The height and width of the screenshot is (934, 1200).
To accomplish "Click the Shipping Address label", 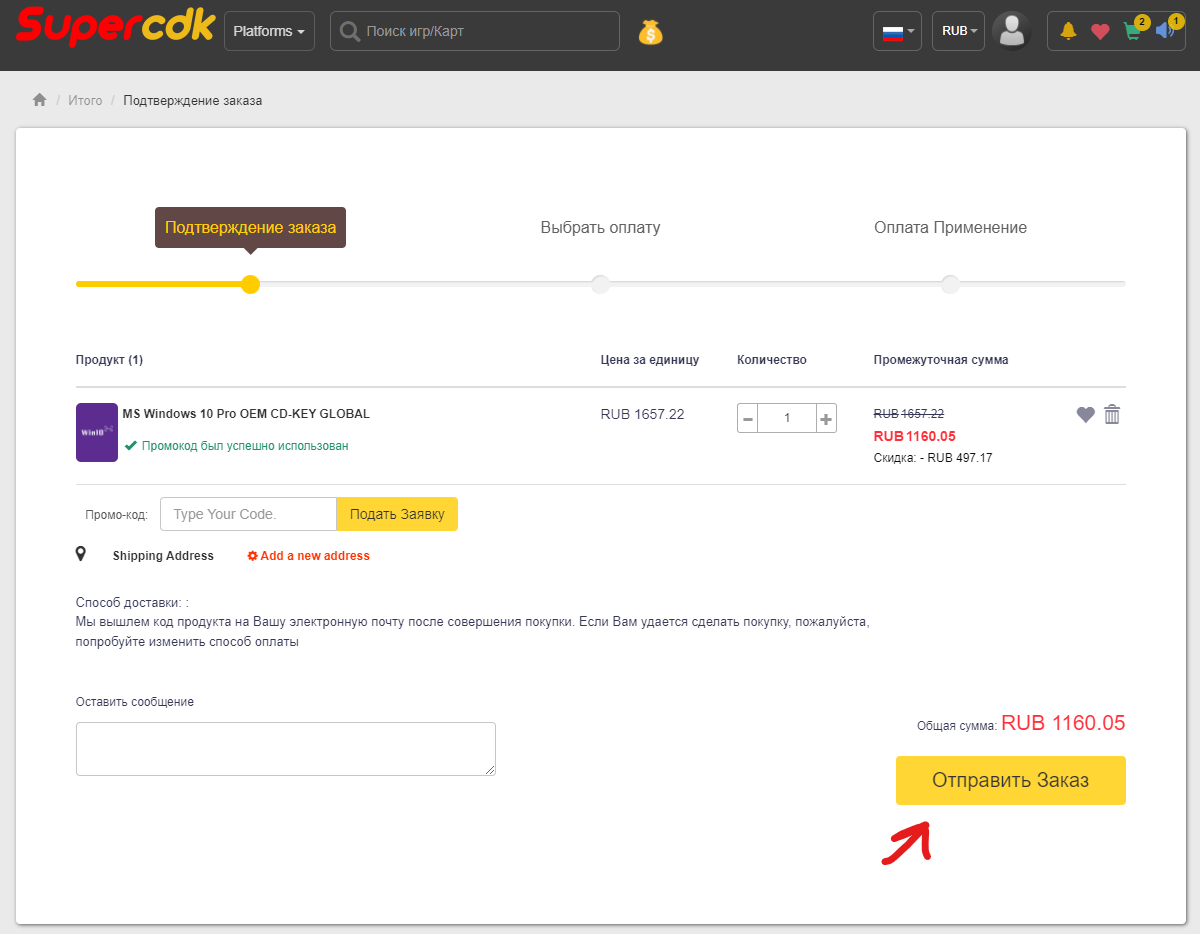I will (x=163, y=556).
